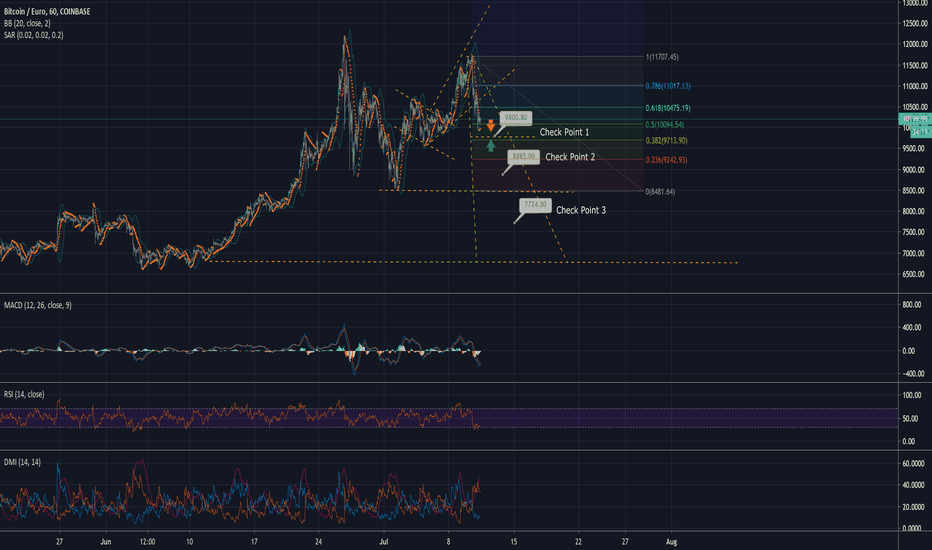Click 6500.00 on the price axis
The image size is (932, 550).
pyautogui.click(x=914, y=275)
